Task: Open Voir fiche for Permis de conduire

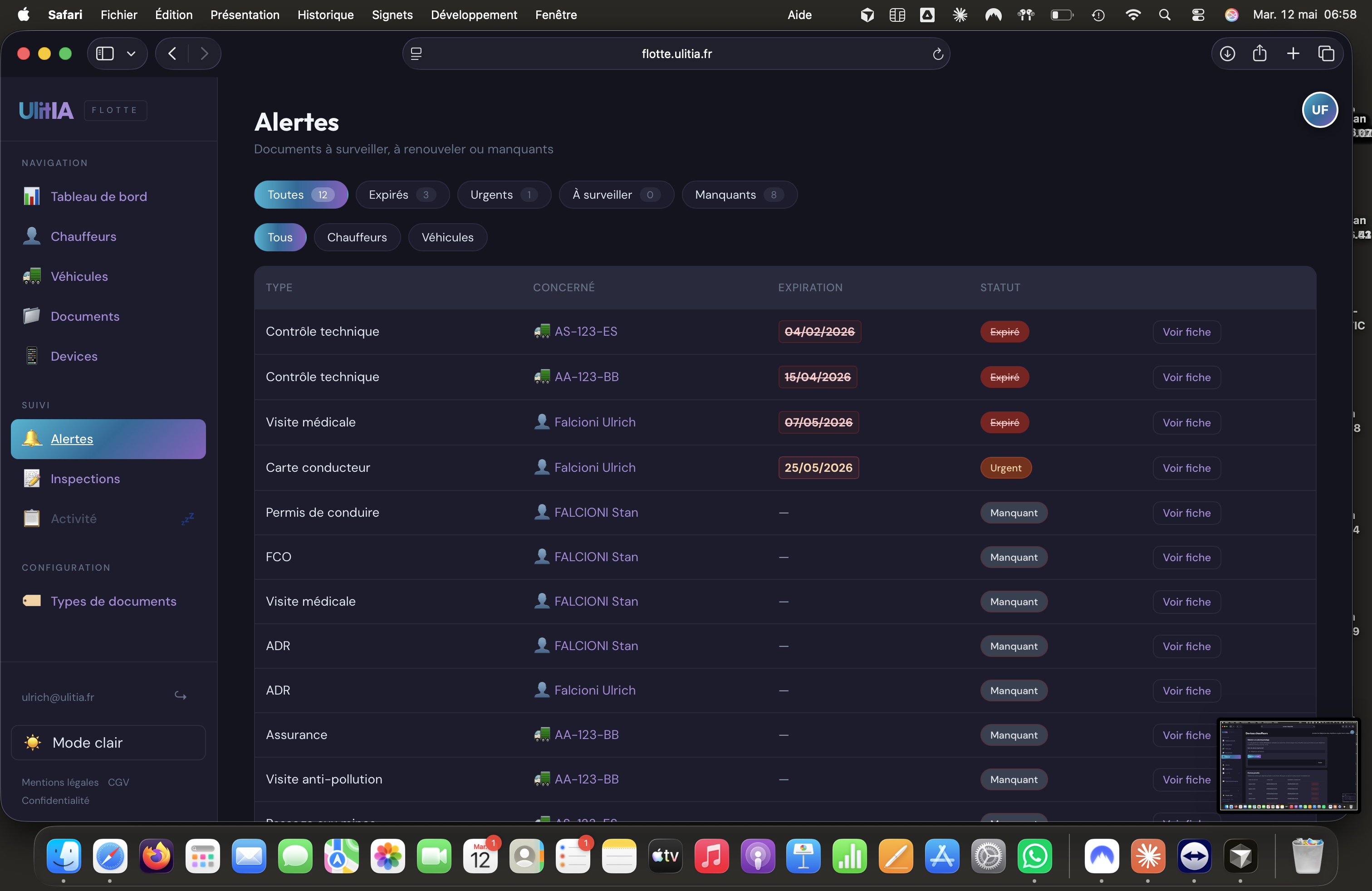Action: (1186, 513)
